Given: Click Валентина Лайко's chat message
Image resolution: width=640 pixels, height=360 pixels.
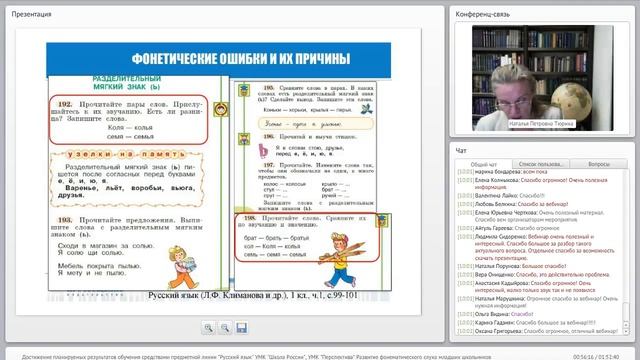Looking at the screenshot, I should coord(501,196).
